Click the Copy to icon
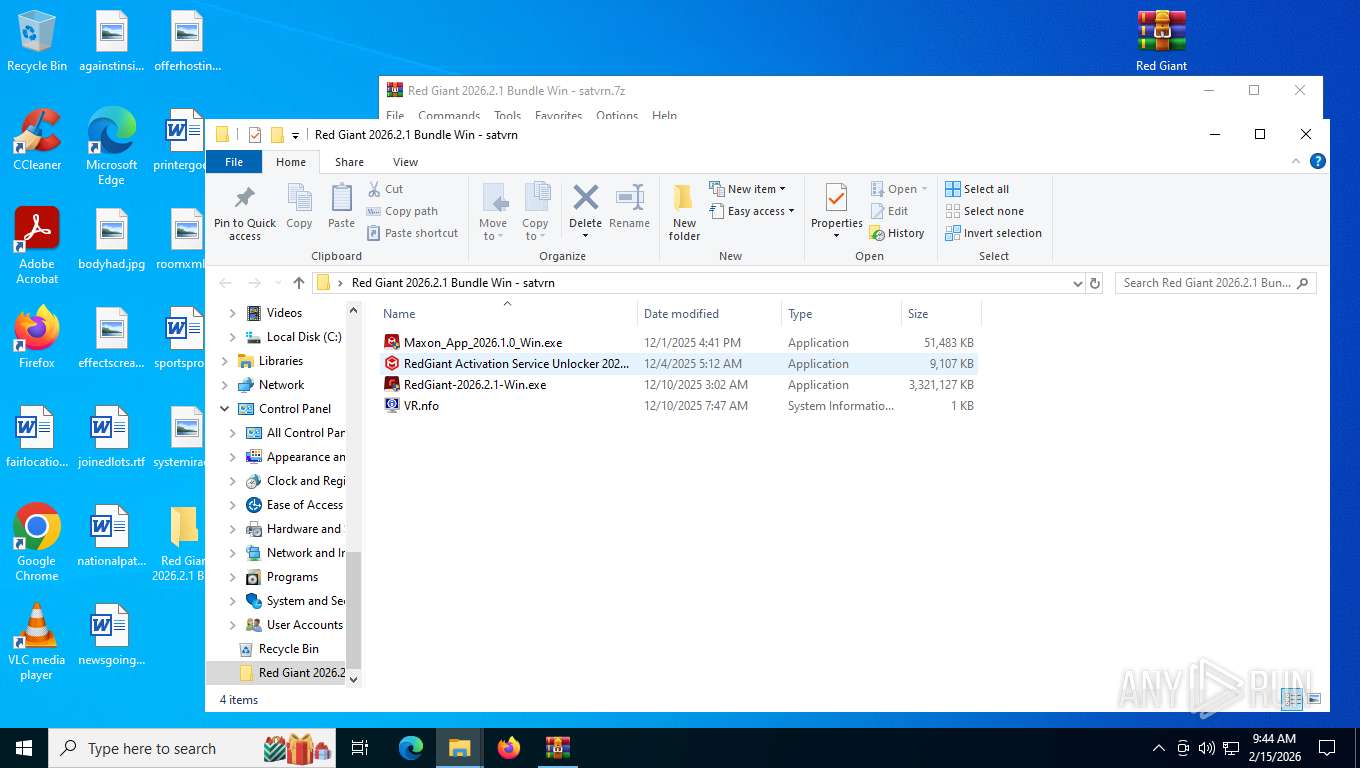Image resolution: width=1360 pixels, height=768 pixels. coord(536,197)
